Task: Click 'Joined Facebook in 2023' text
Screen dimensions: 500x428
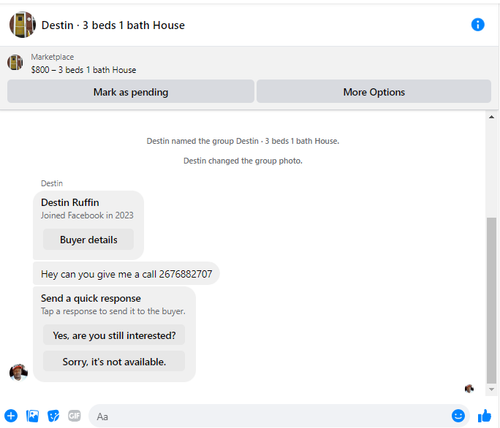Action: tap(87, 215)
